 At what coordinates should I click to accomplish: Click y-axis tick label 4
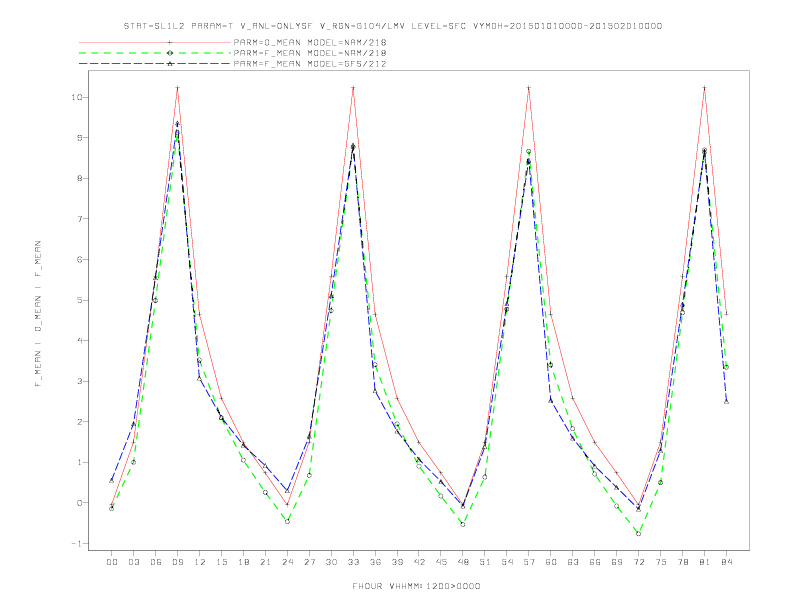(80, 340)
